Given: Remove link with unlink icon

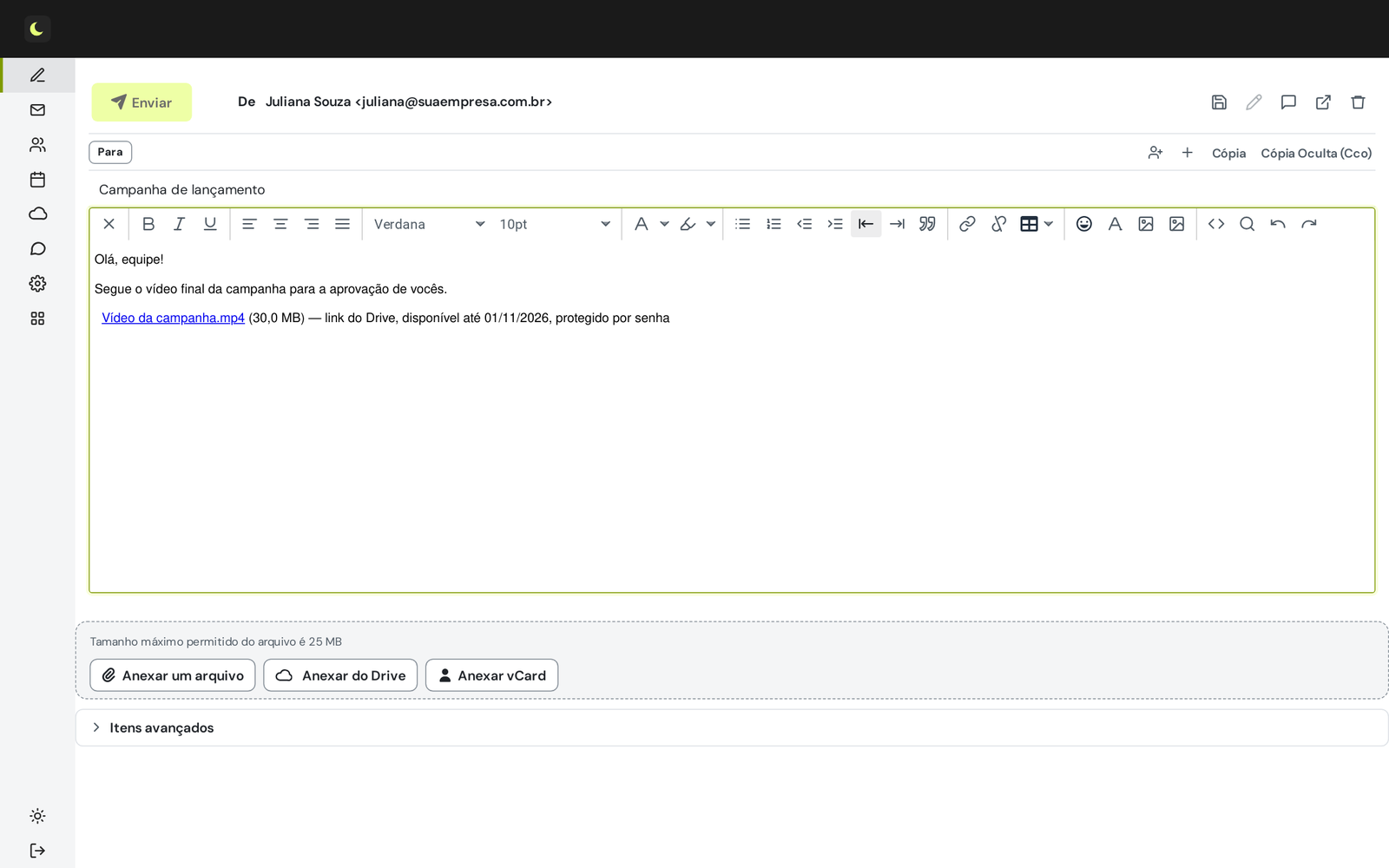Looking at the screenshot, I should pyautogui.click(x=998, y=224).
